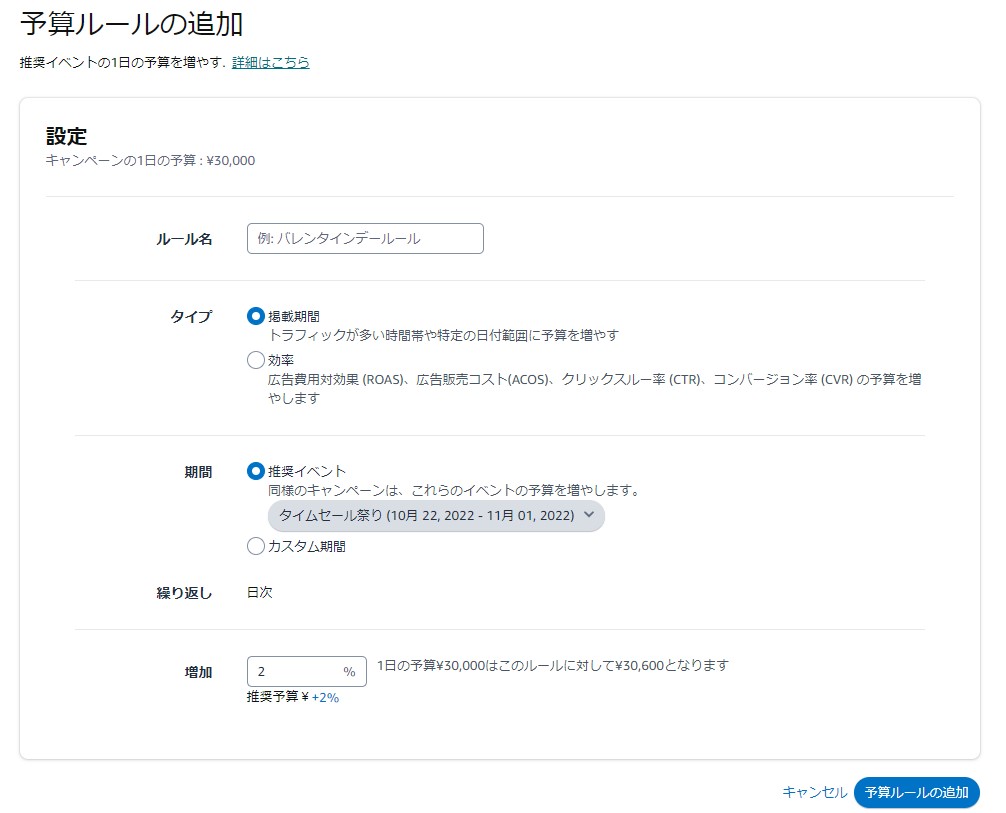Image resolution: width=1006 pixels, height=813 pixels.
Task: Click the chevron arrow in event selector
Action: (x=589, y=515)
